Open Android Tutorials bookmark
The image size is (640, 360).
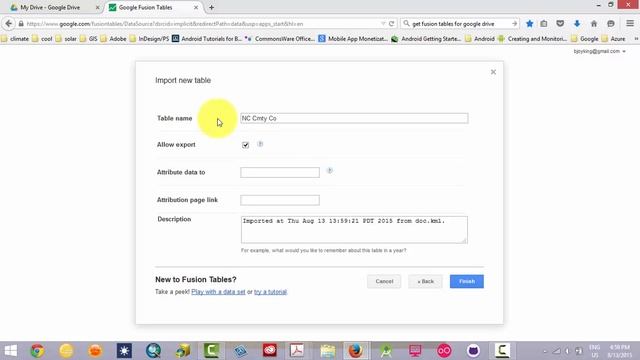click(207, 39)
